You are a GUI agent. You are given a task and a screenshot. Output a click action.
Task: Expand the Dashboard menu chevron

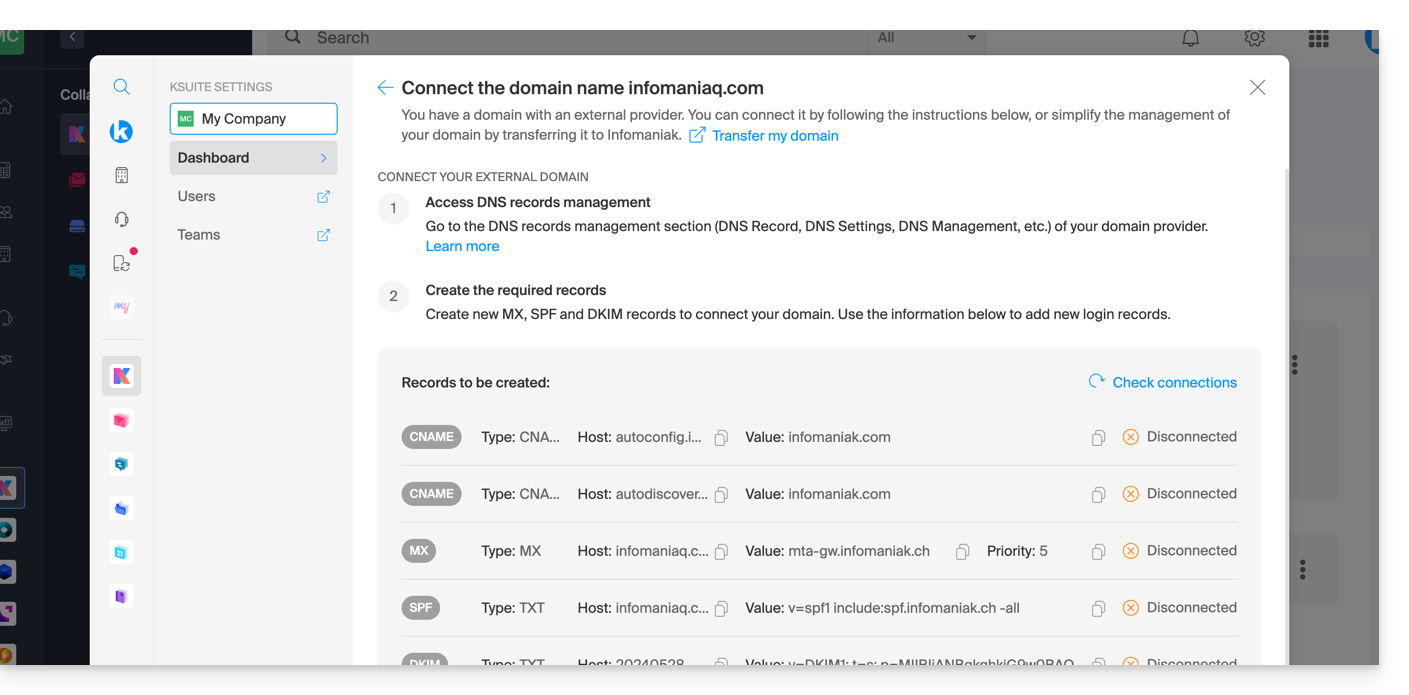[323, 158]
